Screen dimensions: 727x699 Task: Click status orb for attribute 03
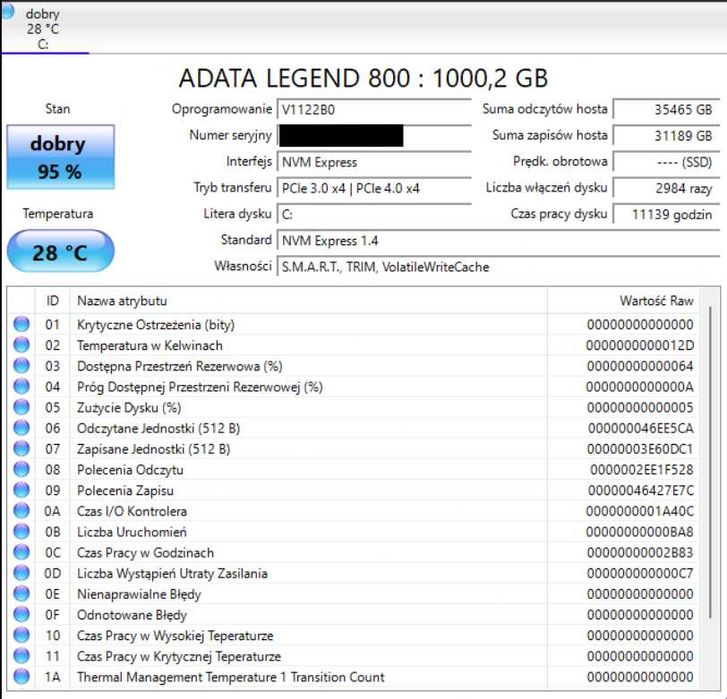pos(21,366)
